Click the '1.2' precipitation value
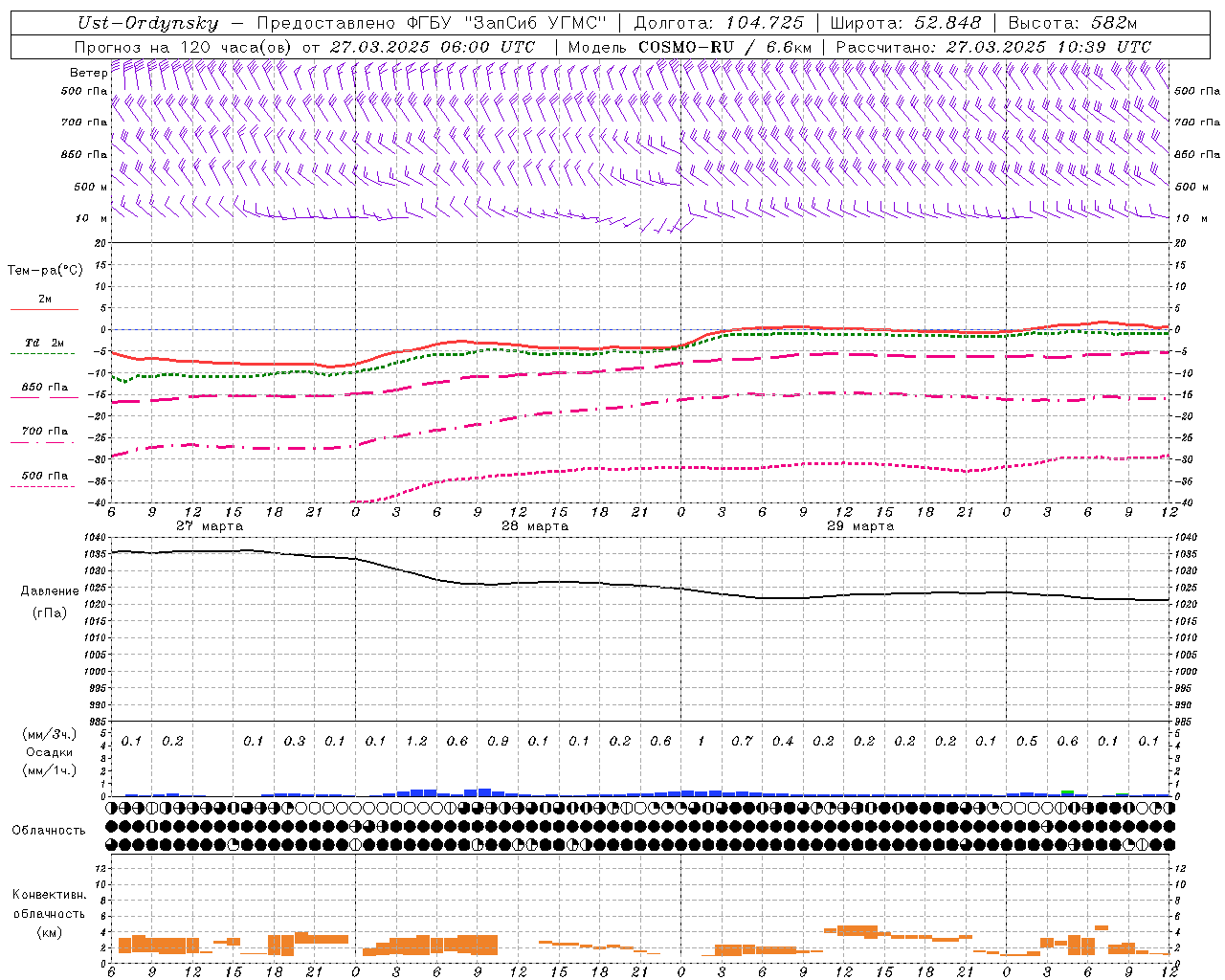The height and width of the screenshot is (980, 1225). coord(416,742)
